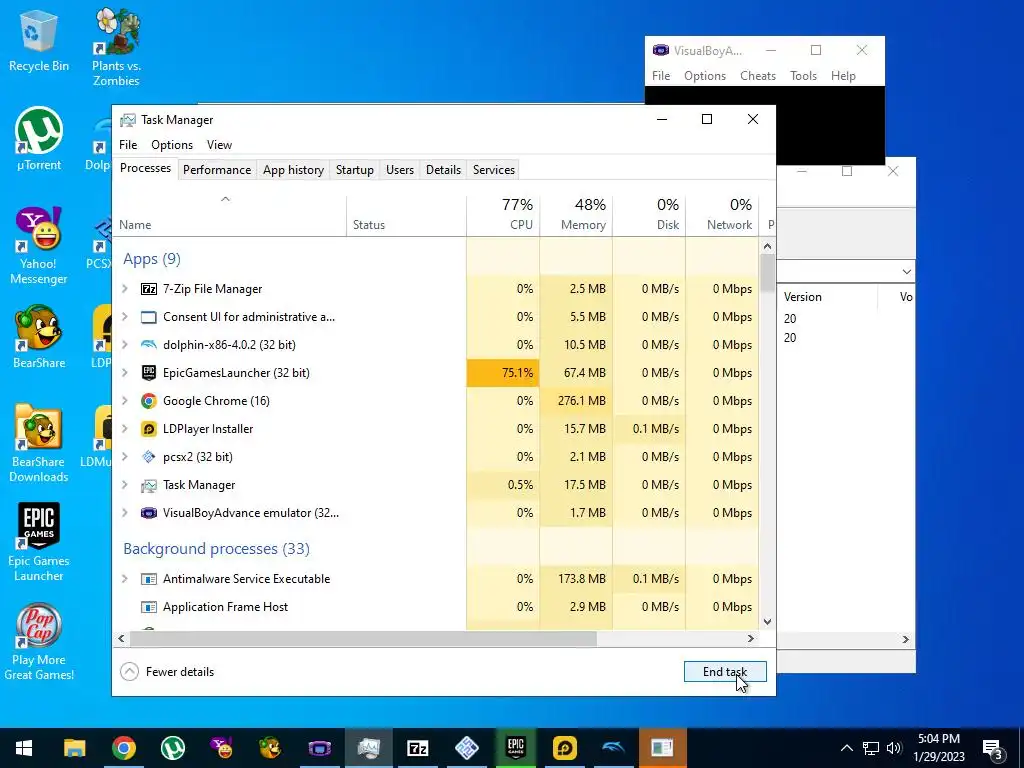This screenshot has height=768, width=1024.
Task: Open Epic Games Launcher desktop shortcut
Action: (x=39, y=542)
